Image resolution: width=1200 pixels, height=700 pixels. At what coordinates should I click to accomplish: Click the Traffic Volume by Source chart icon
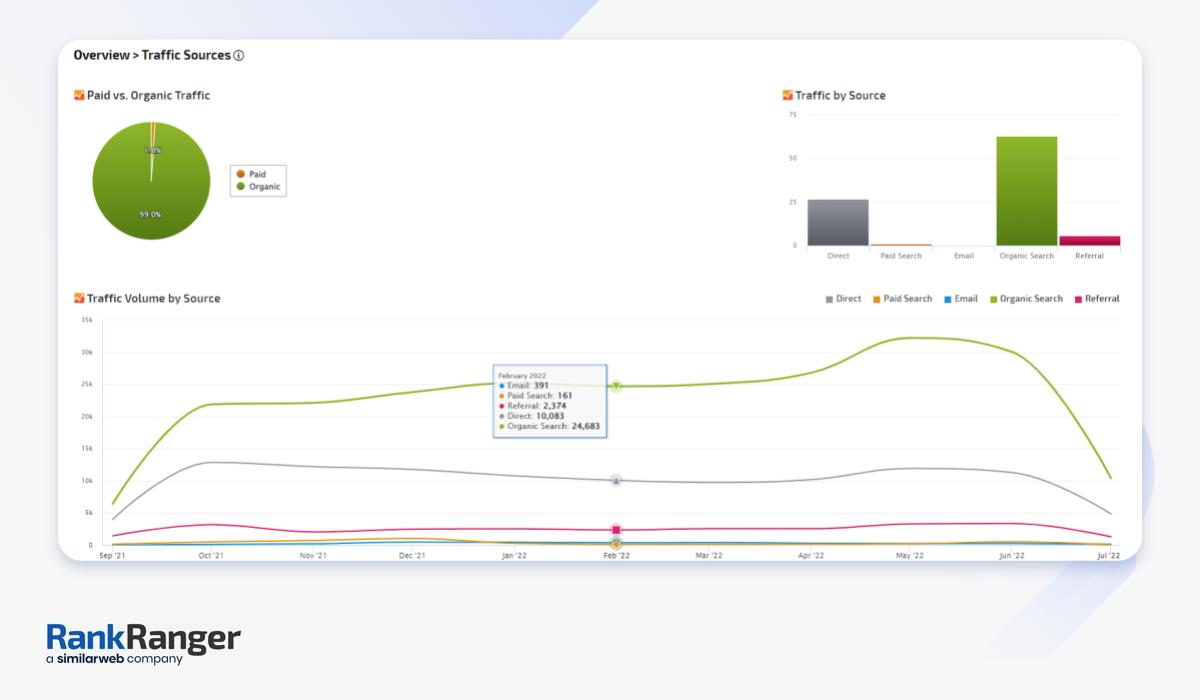tap(79, 299)
